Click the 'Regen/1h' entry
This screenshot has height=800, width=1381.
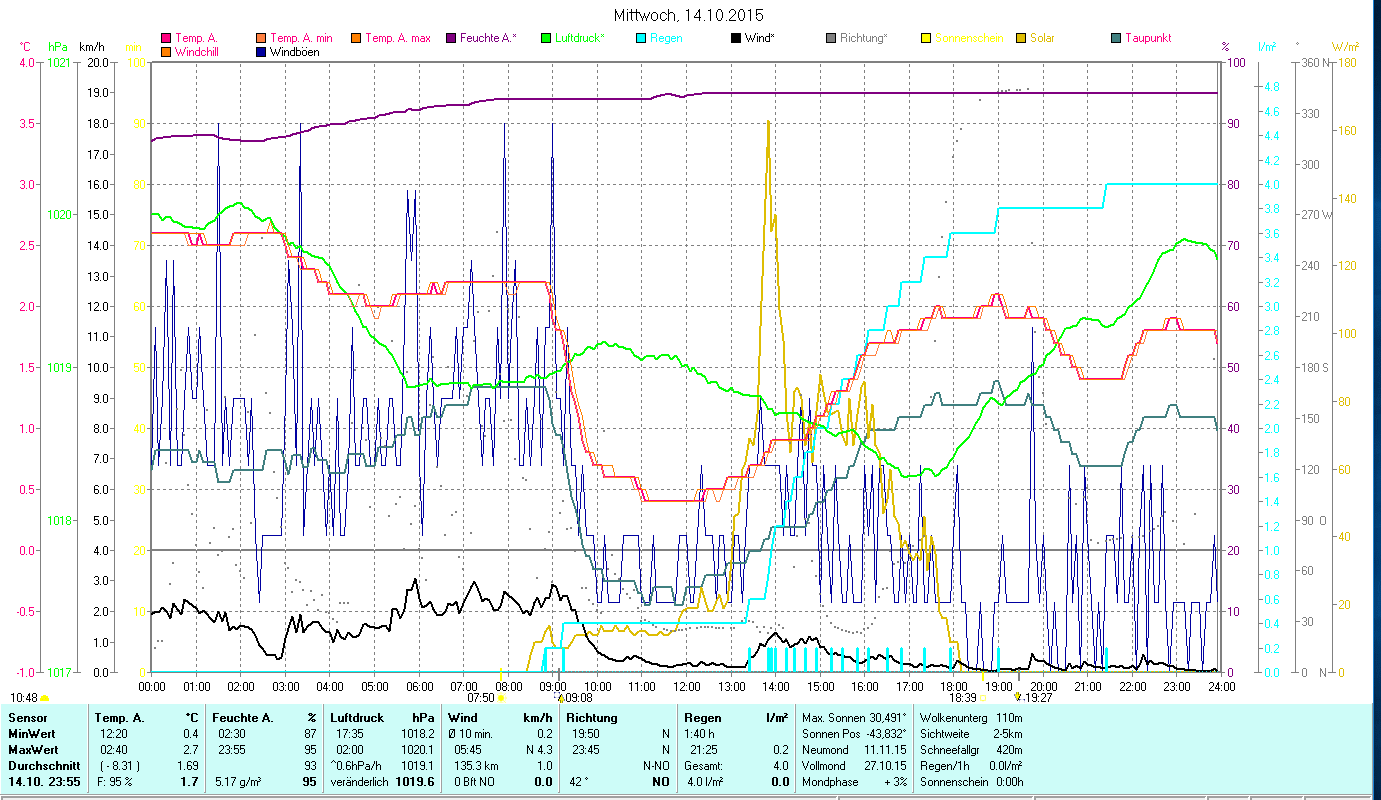970,765
